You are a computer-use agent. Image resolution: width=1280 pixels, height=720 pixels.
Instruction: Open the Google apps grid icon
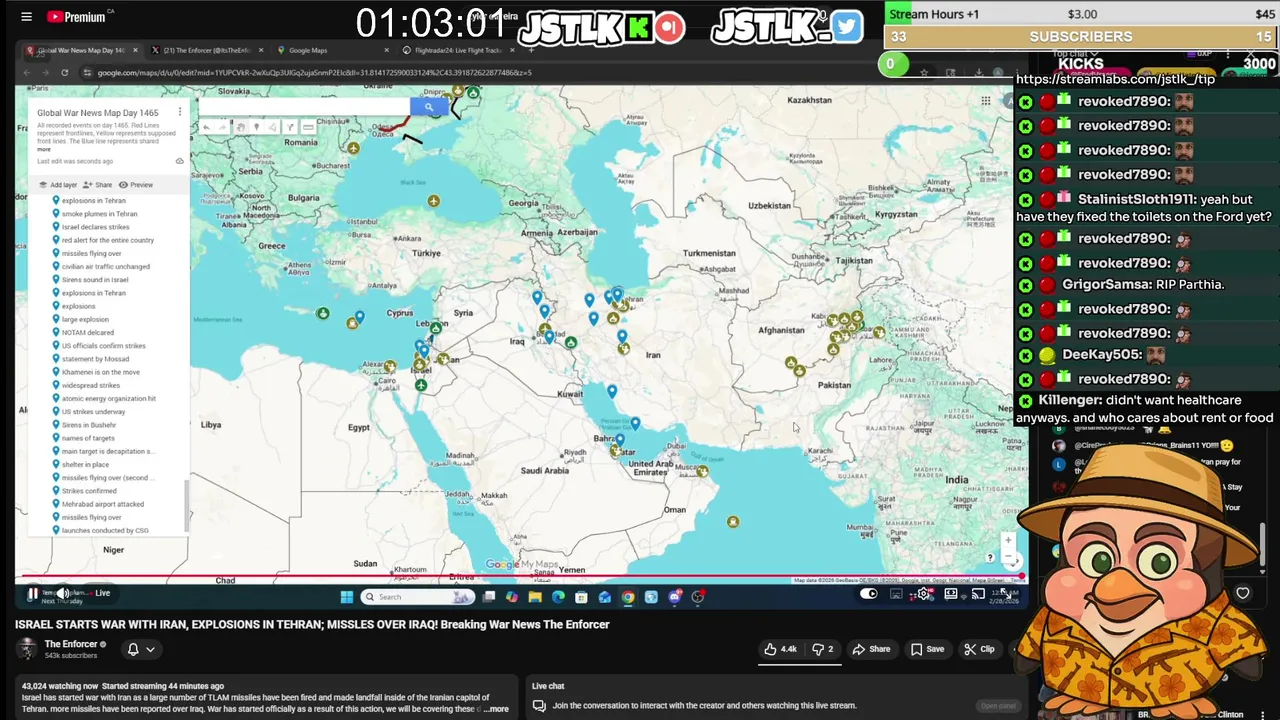click(x=986, y=100)
